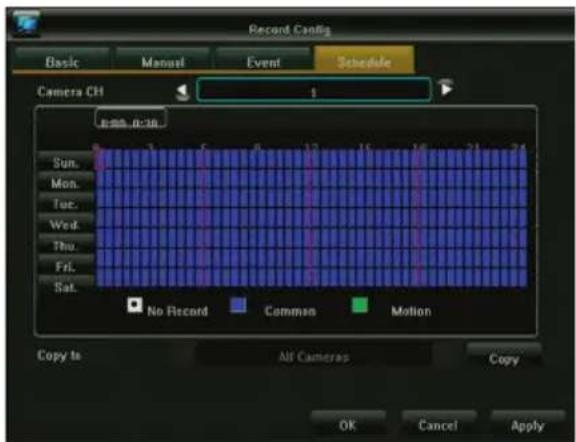576x442 pixels.
Task: Select the Sat. day row button
Action: [66, 286]
